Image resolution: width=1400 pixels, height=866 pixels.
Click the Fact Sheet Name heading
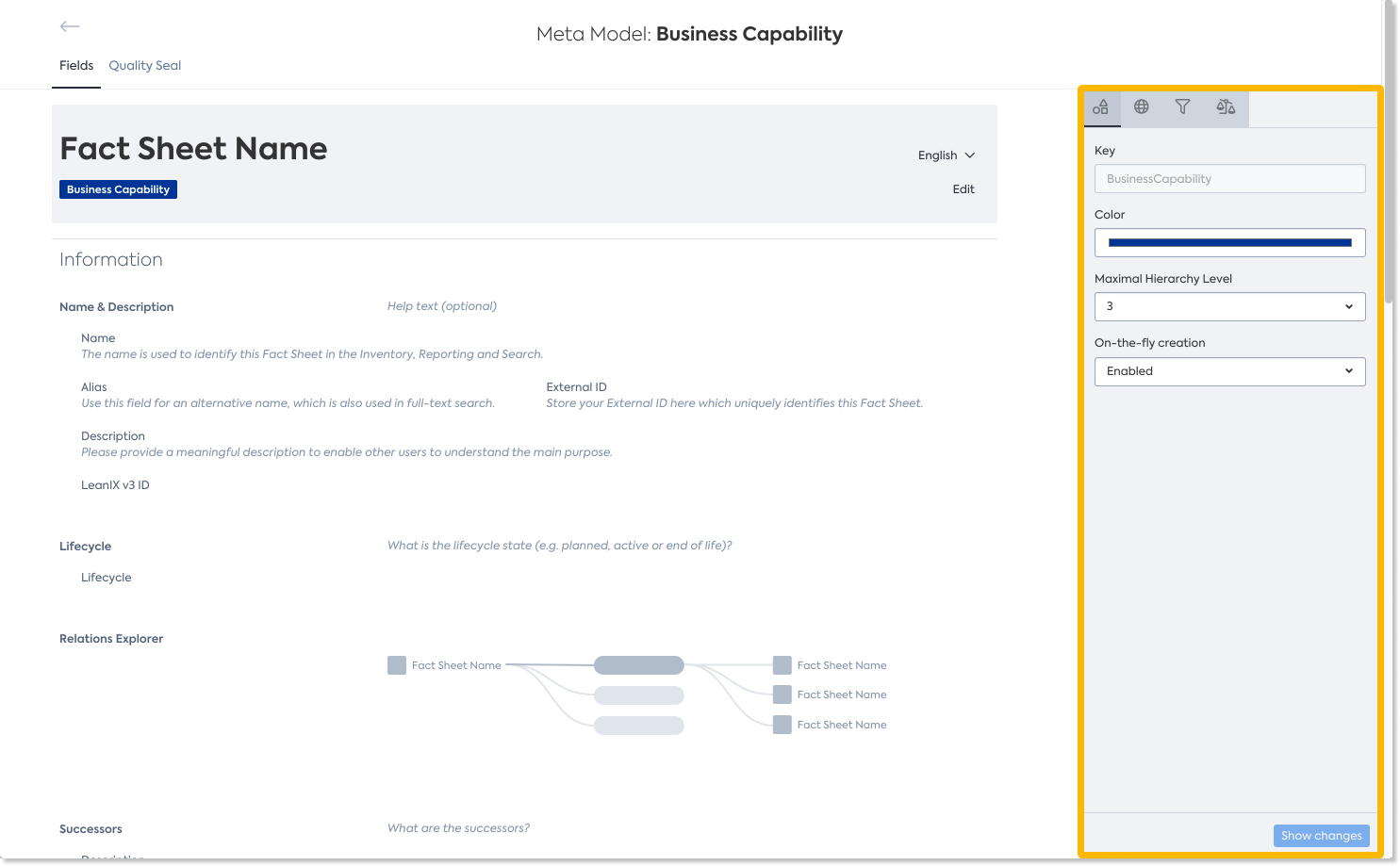(x=193, y=149)
